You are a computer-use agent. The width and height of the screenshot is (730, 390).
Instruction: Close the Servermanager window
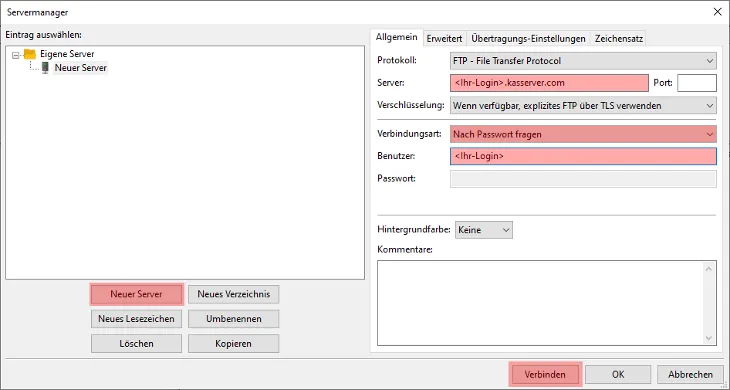[x=717, y=12]
